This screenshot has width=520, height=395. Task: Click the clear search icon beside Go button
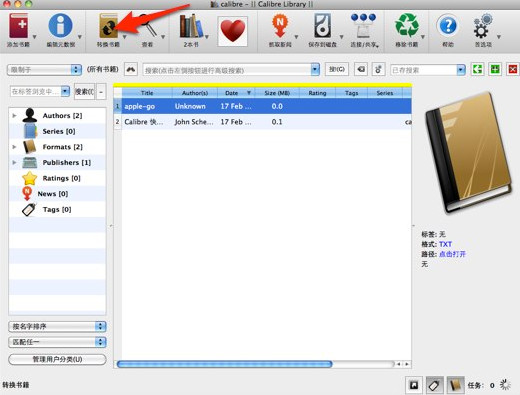pyautogui.click(x=361, y=69)
